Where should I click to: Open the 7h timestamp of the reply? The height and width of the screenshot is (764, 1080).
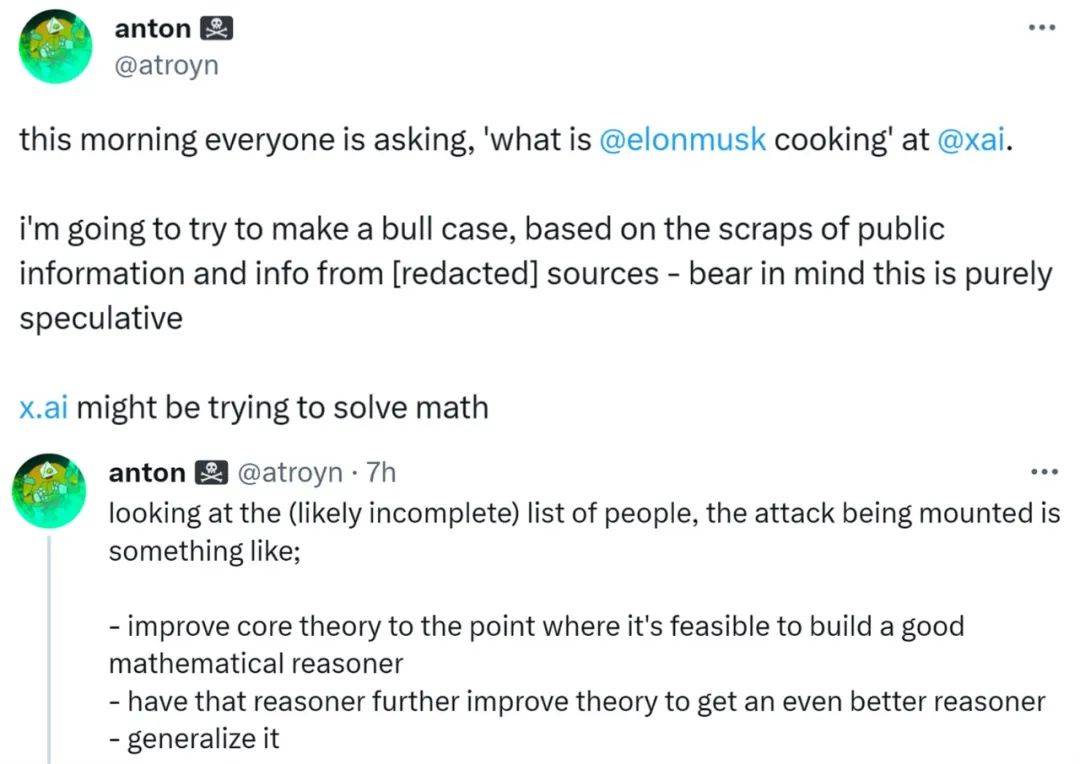coord(381,472)
